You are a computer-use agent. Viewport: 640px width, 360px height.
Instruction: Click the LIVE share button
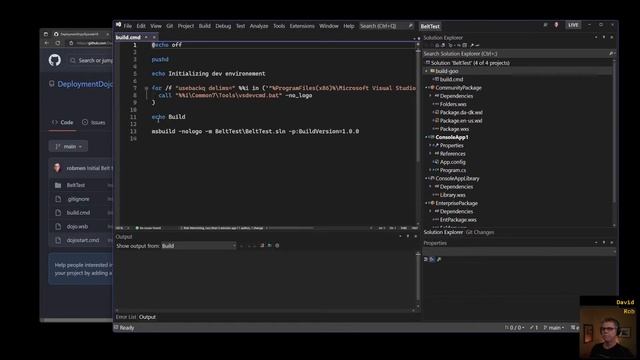click(573, 25)
